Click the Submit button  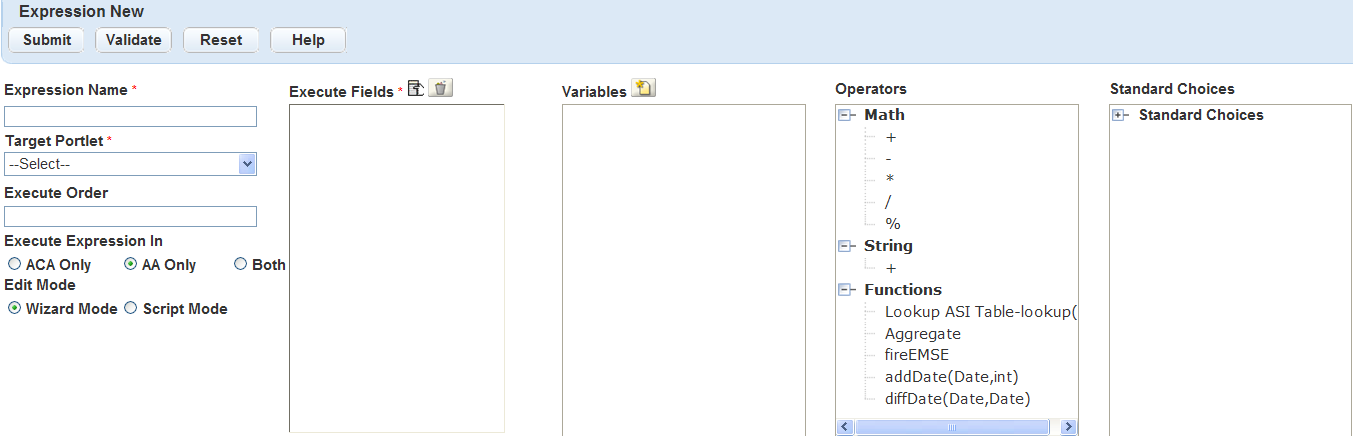[x=47, y=40]
